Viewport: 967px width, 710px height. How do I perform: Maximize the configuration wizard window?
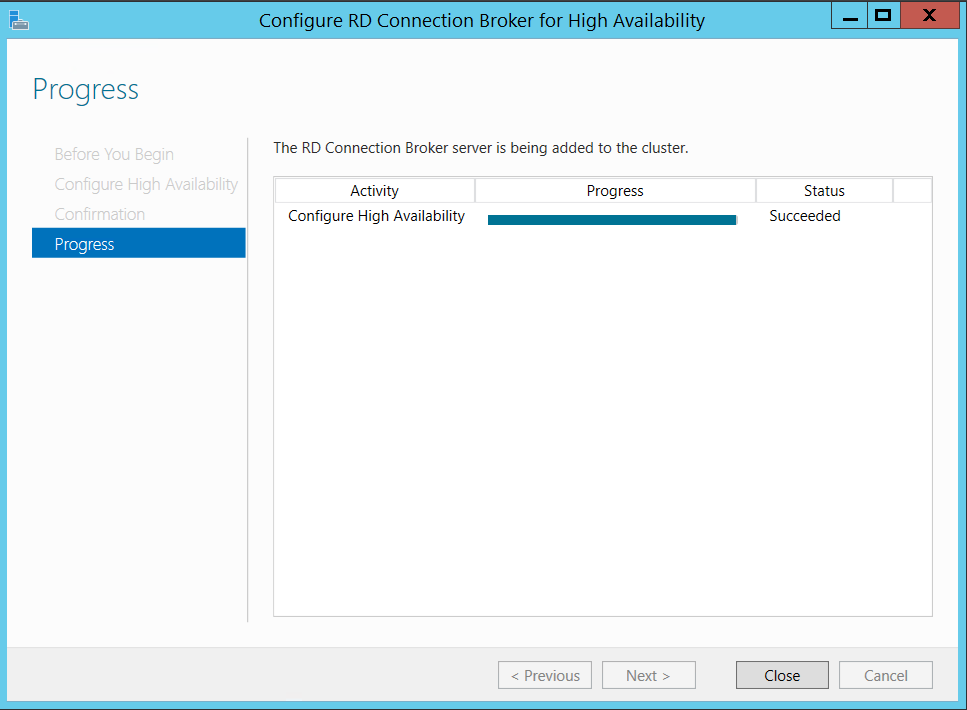click(x=883, y=16)
